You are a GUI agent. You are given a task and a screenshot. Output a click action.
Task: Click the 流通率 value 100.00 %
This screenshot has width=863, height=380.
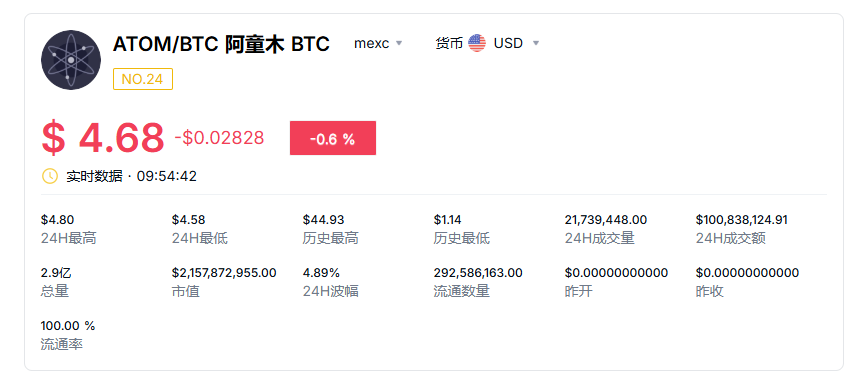68,325
